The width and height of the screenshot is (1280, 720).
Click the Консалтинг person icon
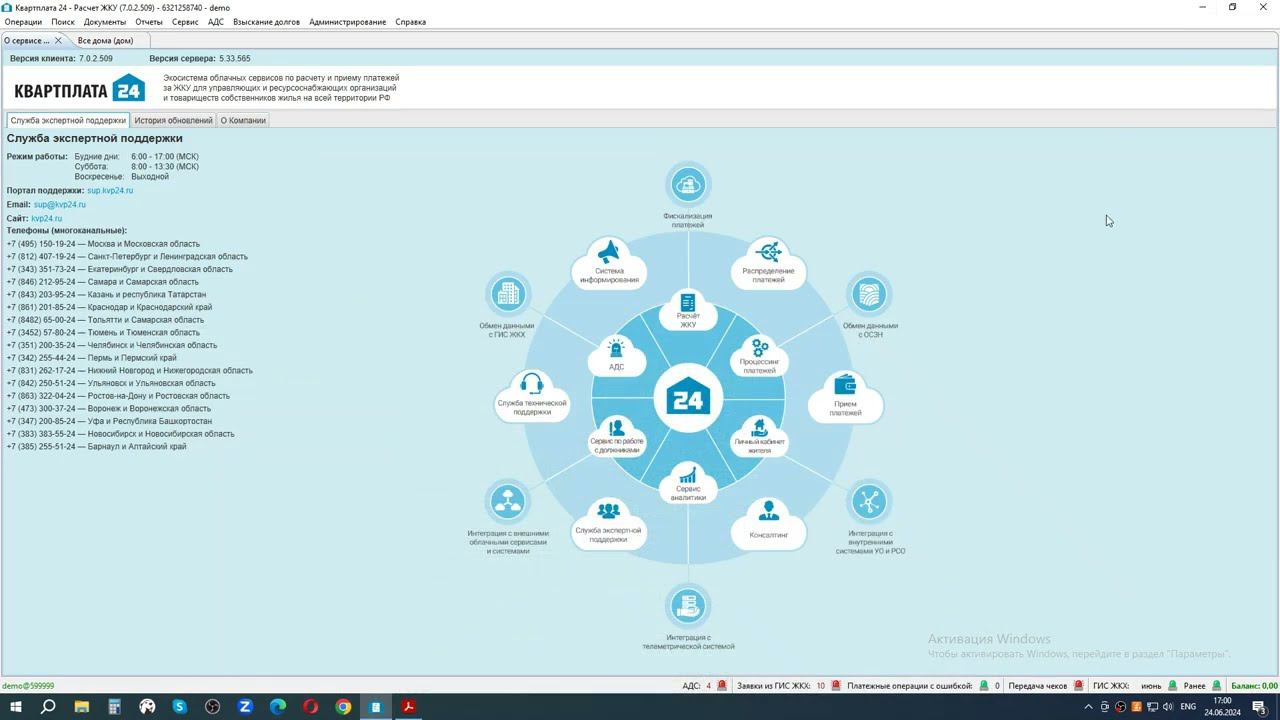[x=769, y=511]
